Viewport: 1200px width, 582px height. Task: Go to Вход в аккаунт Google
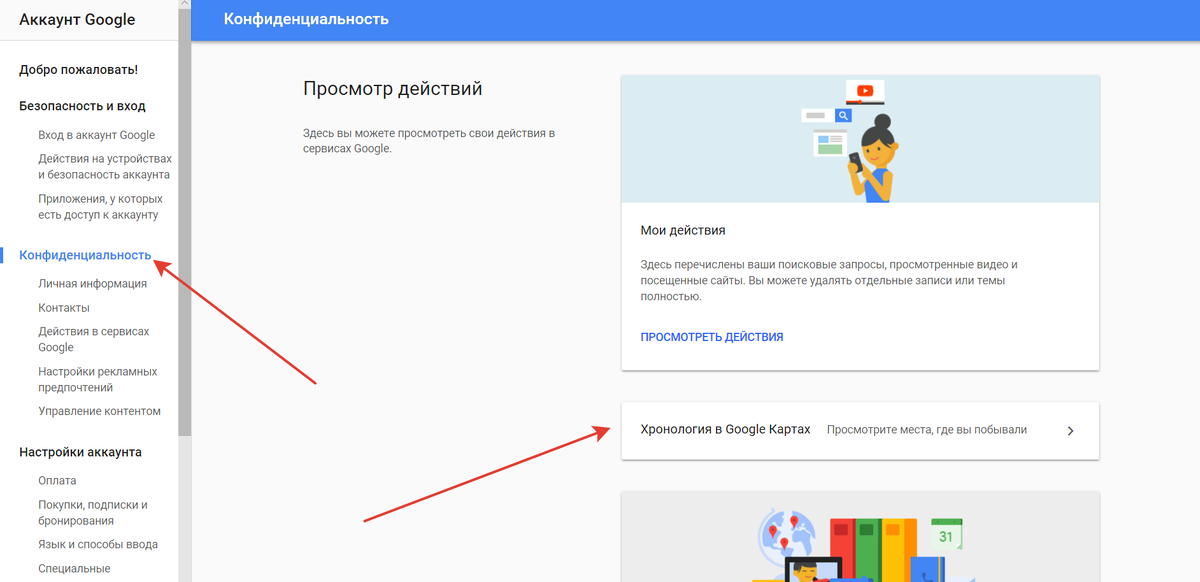coord(96,135)
